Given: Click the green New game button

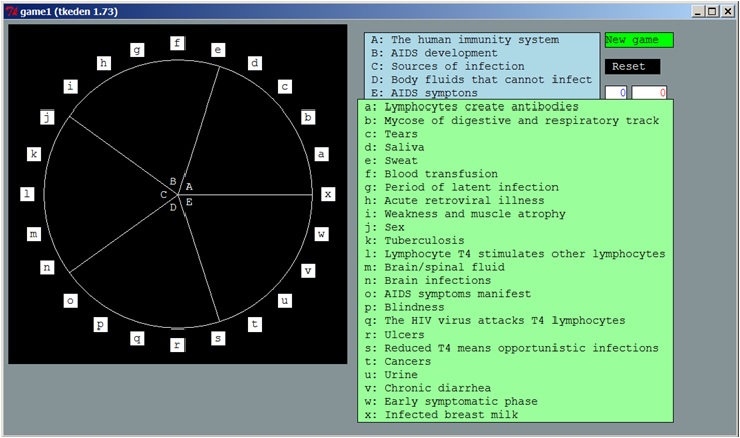Looking at the screenshot, I should tap(638, 40).
